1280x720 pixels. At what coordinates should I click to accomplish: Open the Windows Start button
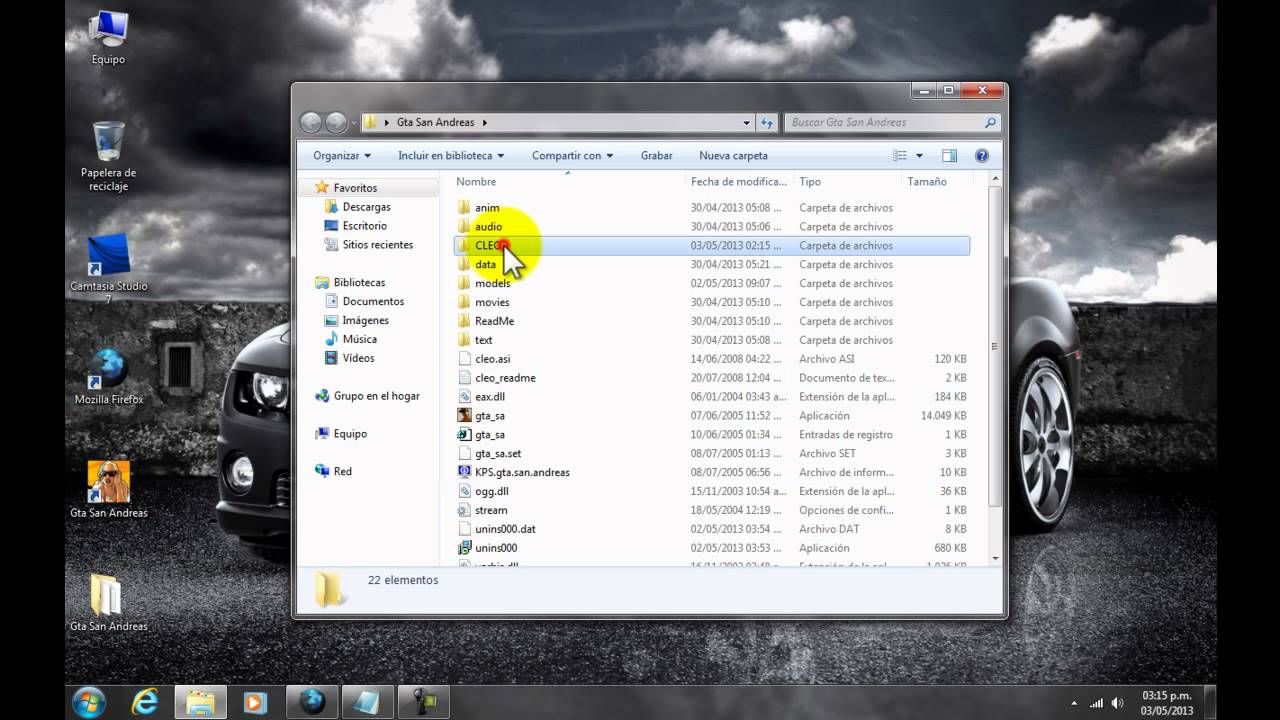[89, 702]
